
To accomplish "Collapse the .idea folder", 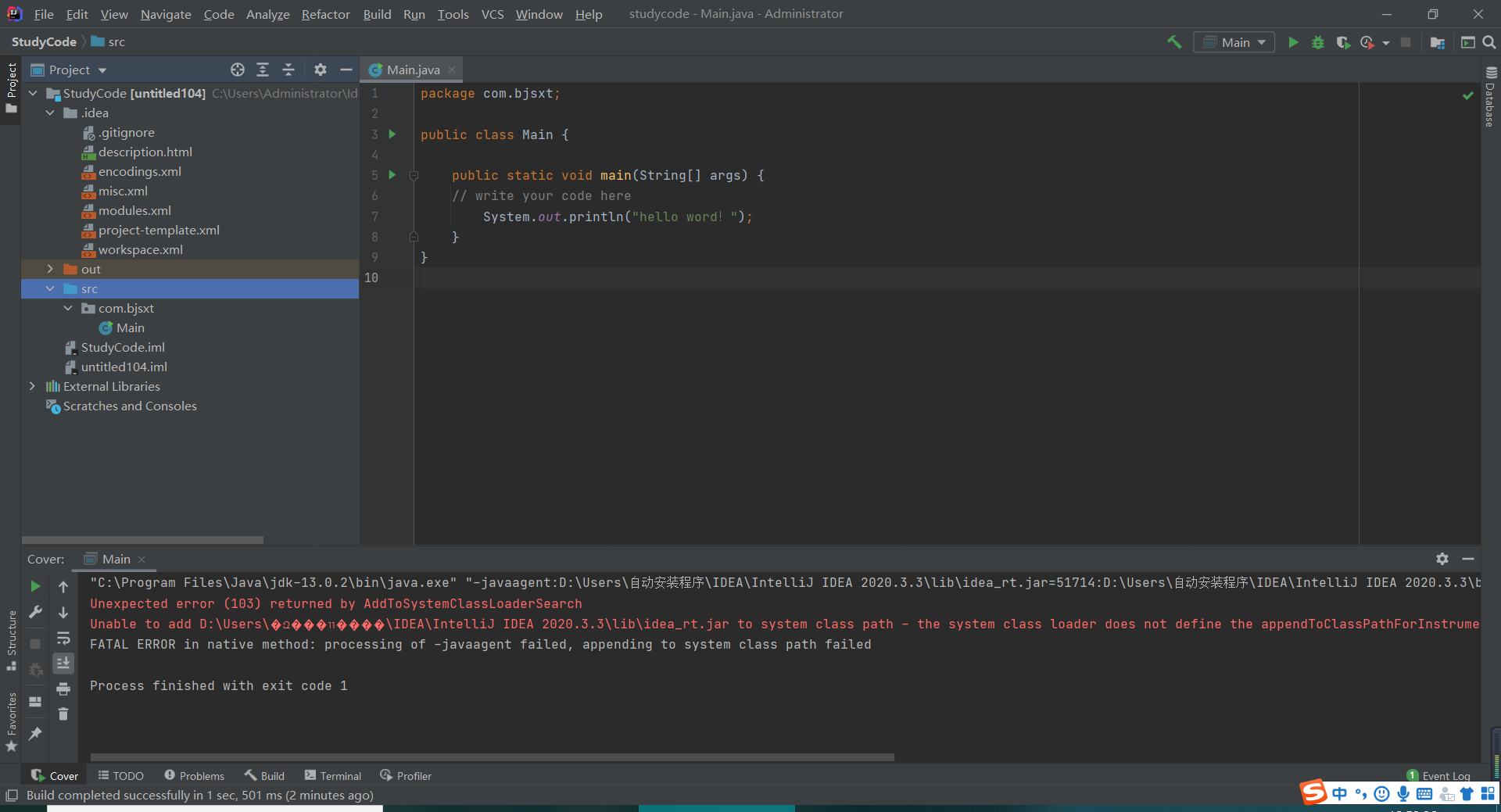I will pyautogui.click(x=50, y=113).
